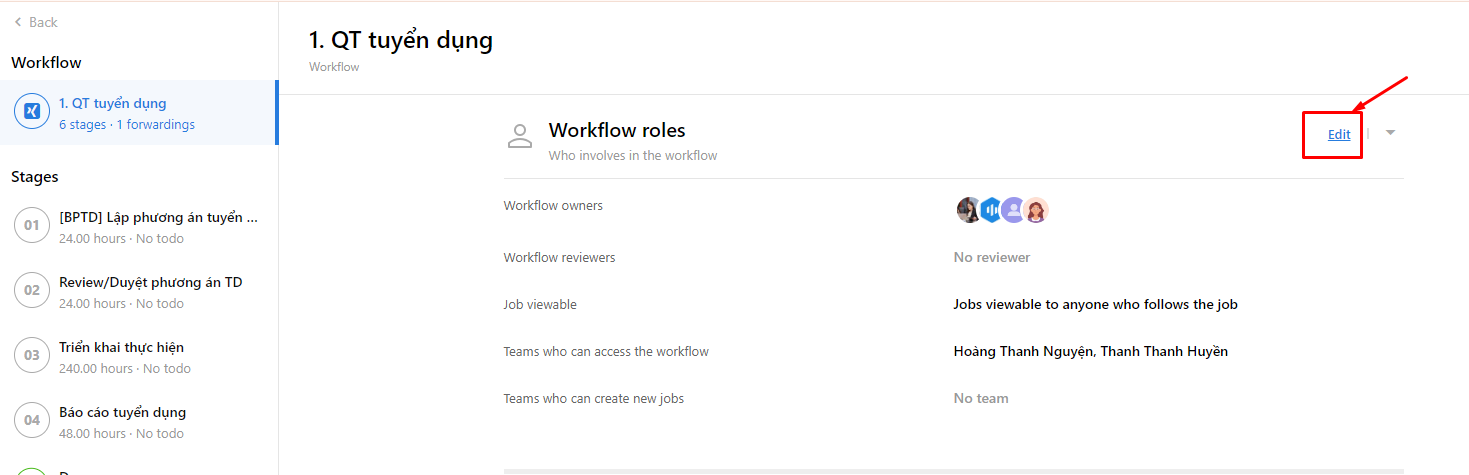The image size is (1469, 475).
Task: Select stage 01 number circle
Action: coord(32,226)
